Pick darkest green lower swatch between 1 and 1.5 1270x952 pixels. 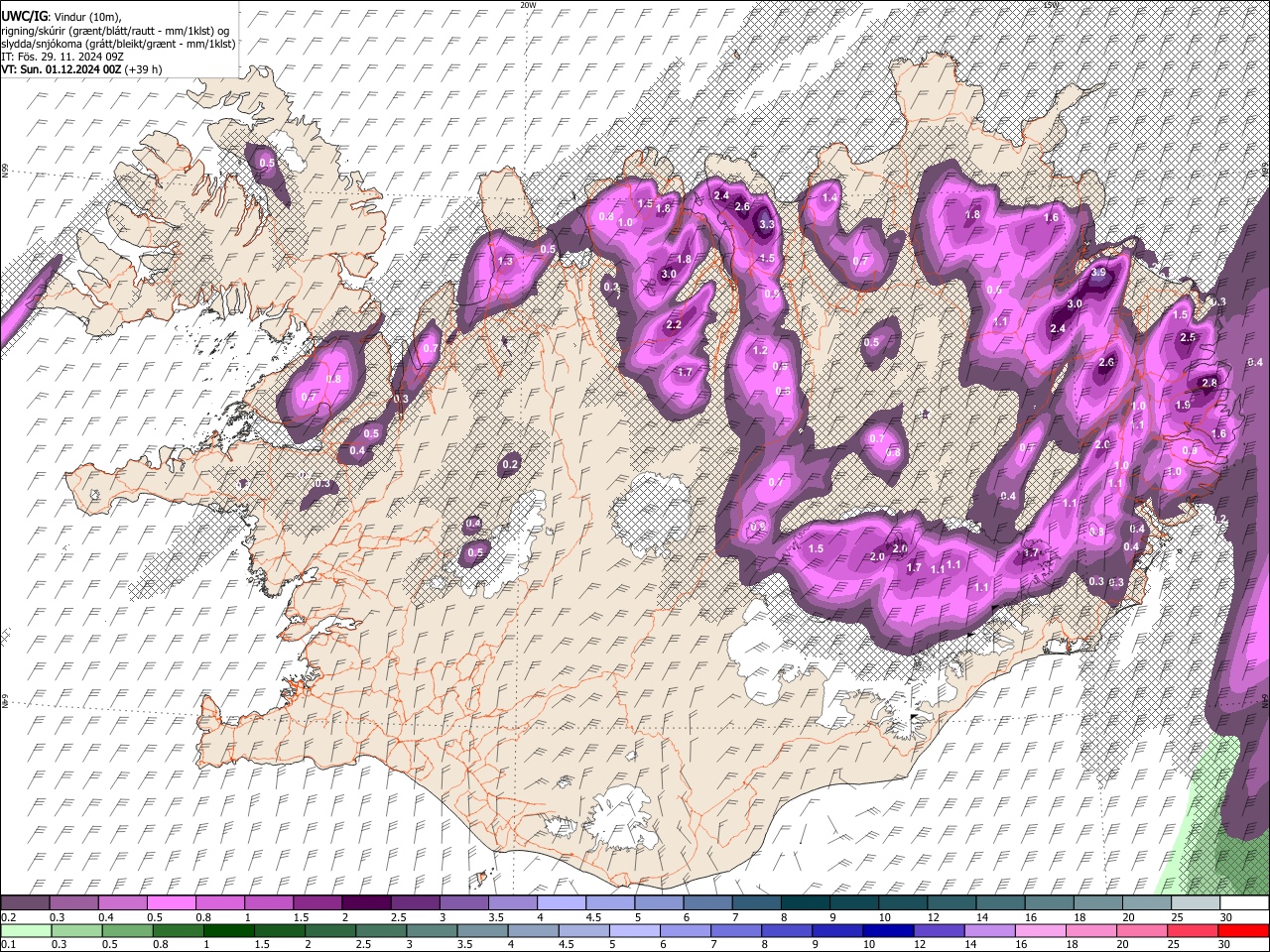227,930
